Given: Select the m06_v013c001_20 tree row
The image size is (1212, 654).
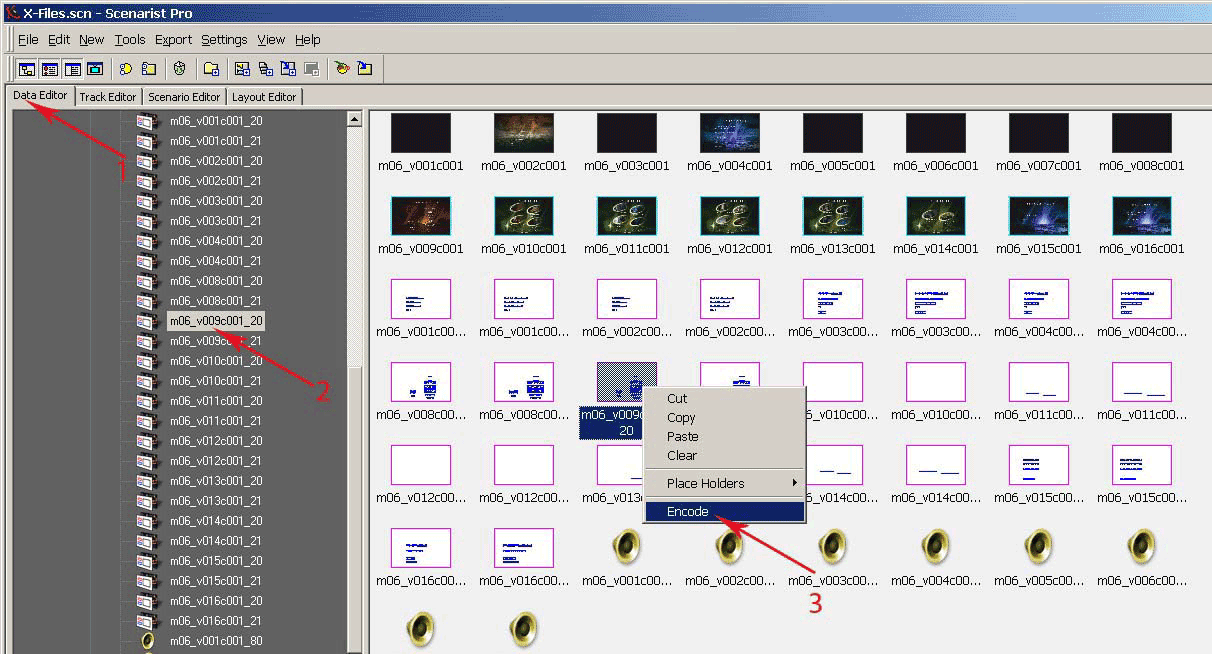Looking at the screenshot, I should coord(216,481).
